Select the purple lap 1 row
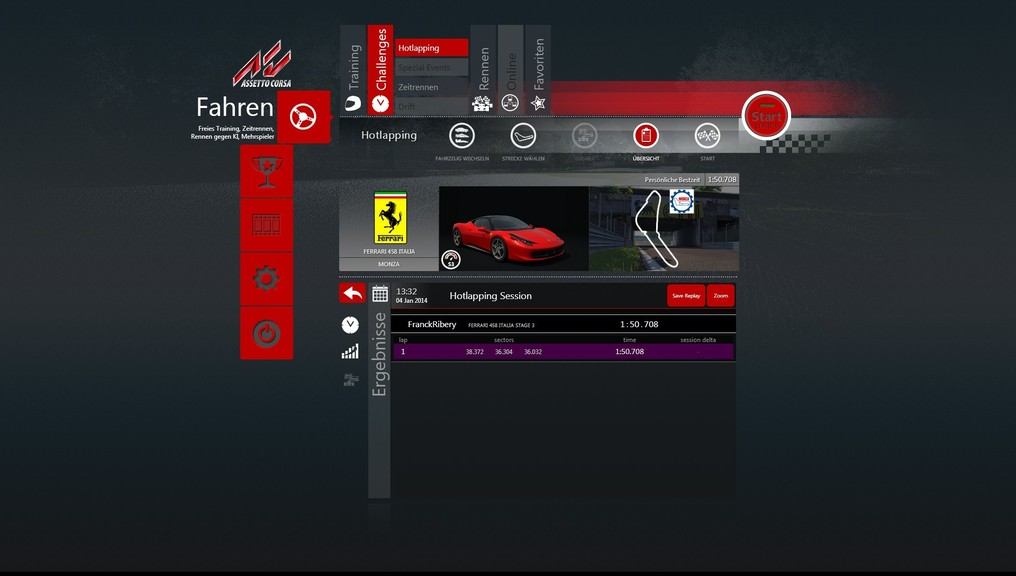The width and height of the screenshot is (1016, 576). [563, 352]
